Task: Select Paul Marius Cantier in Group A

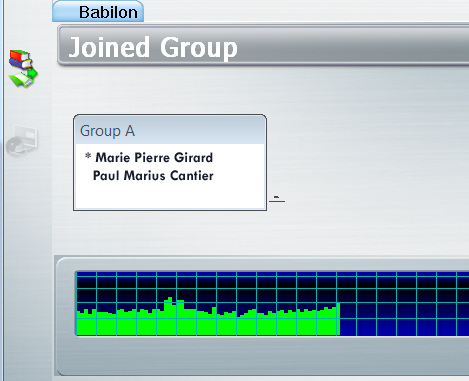Action: point(153,175)
